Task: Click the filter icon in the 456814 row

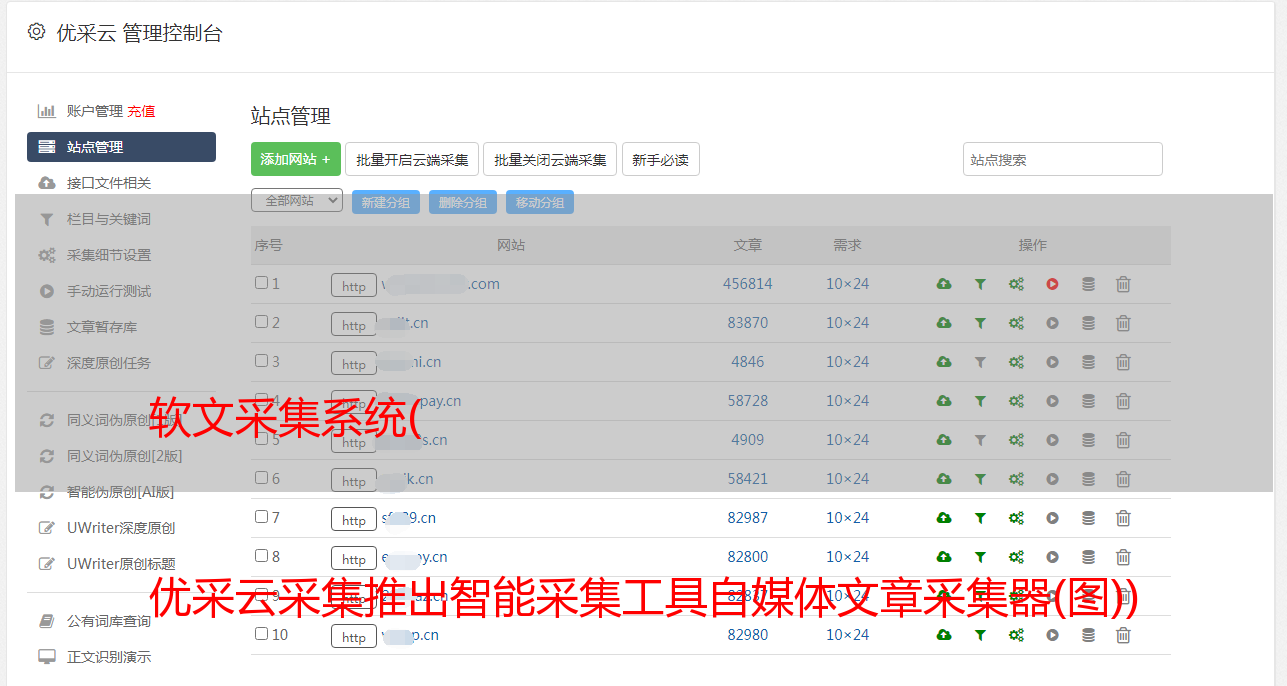Action: 980,284
